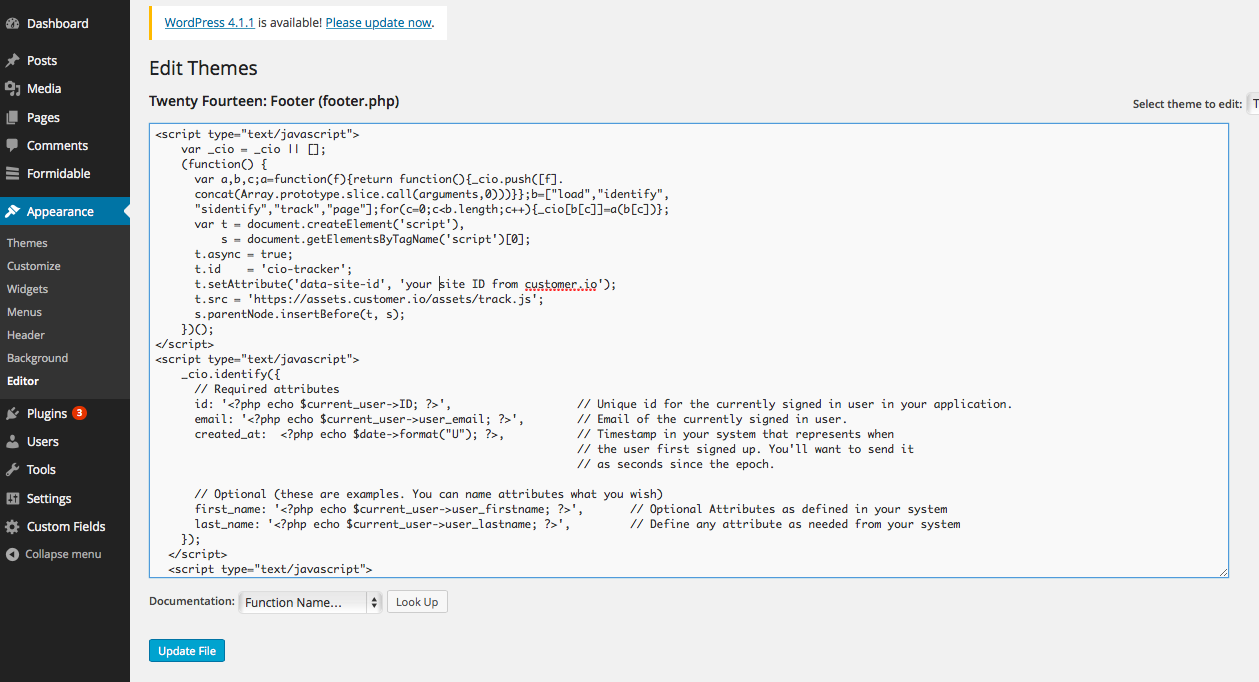Click the Media library icon

pyautogui.click(x=13, y=89)
